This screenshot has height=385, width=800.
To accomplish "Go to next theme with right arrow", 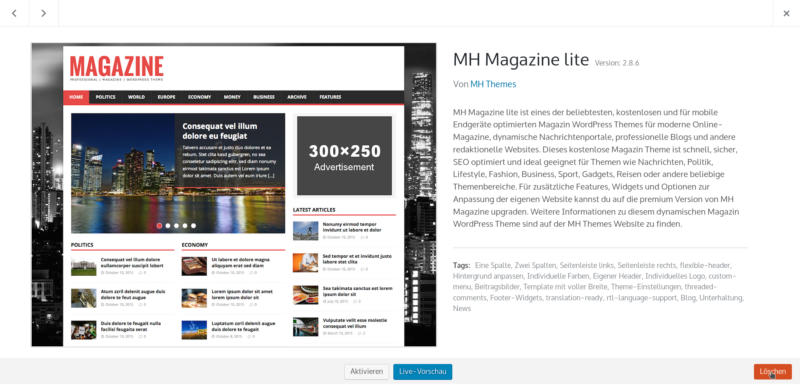I will [x=44, y=13].
